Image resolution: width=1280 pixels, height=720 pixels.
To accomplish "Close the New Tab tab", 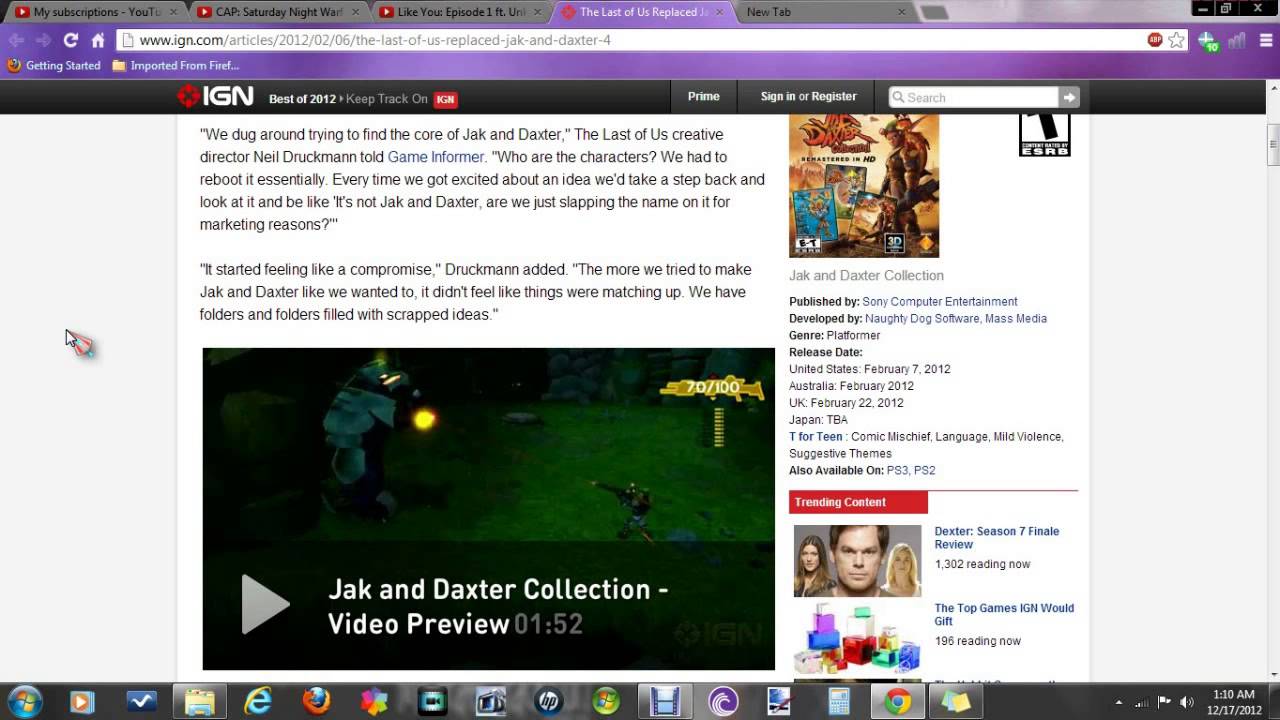I will pos(901,12).
